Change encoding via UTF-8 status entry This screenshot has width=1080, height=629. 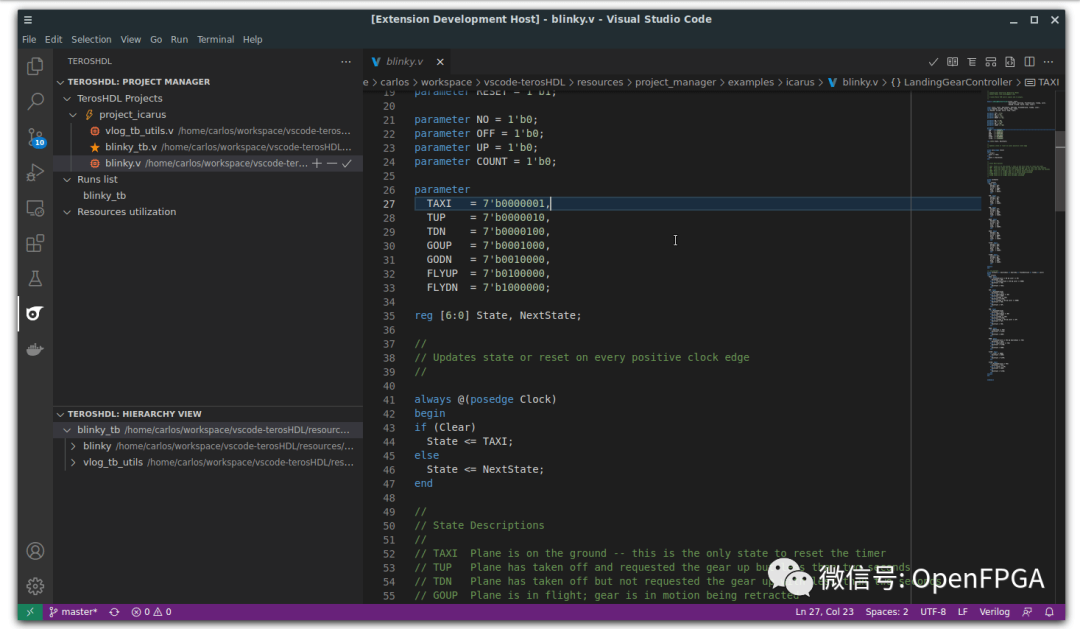933,612
